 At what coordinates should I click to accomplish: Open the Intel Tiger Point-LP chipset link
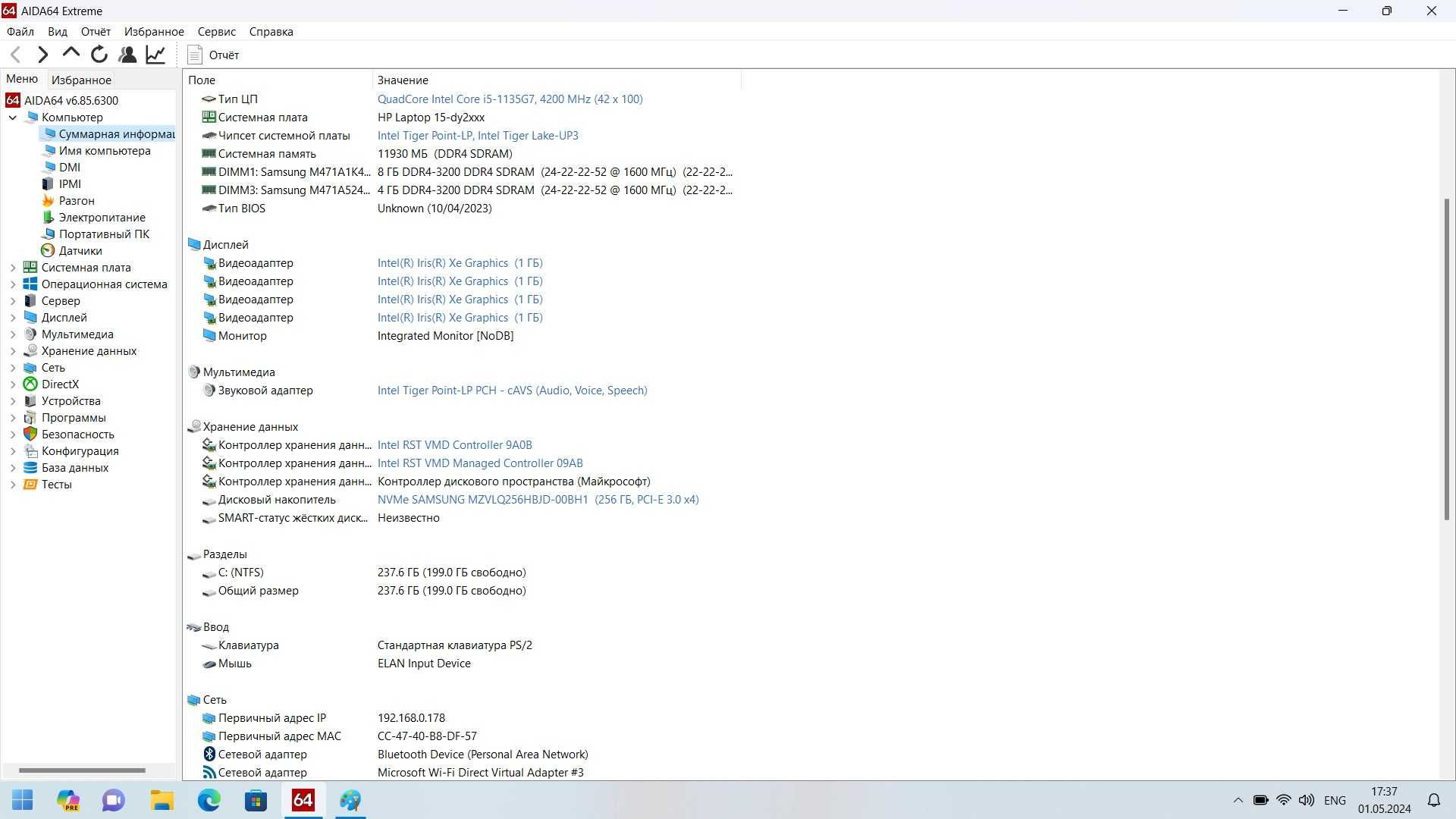point(478,136)
